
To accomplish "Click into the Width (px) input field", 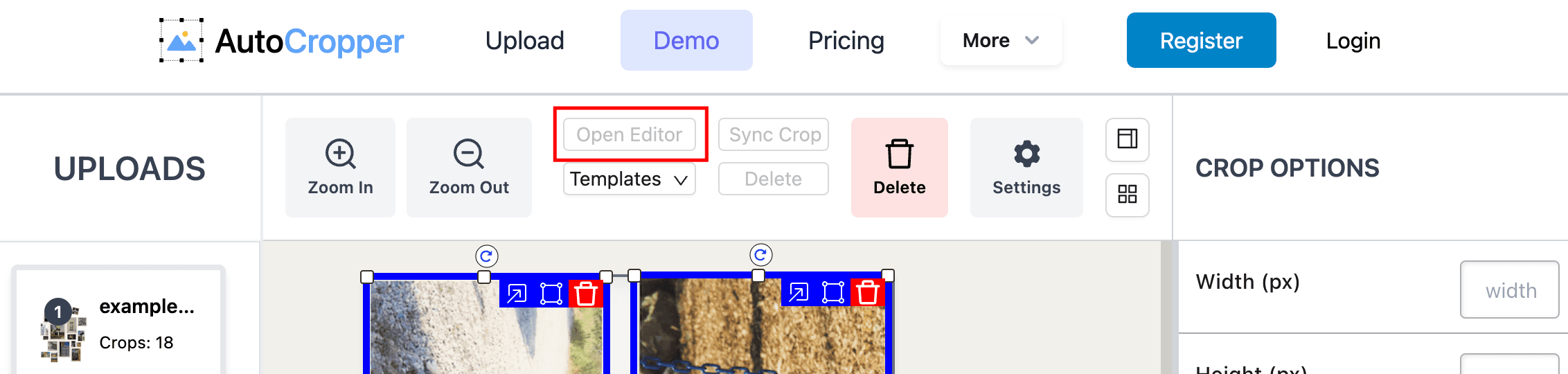I will pyautogui.click(x=1510, y=290).
